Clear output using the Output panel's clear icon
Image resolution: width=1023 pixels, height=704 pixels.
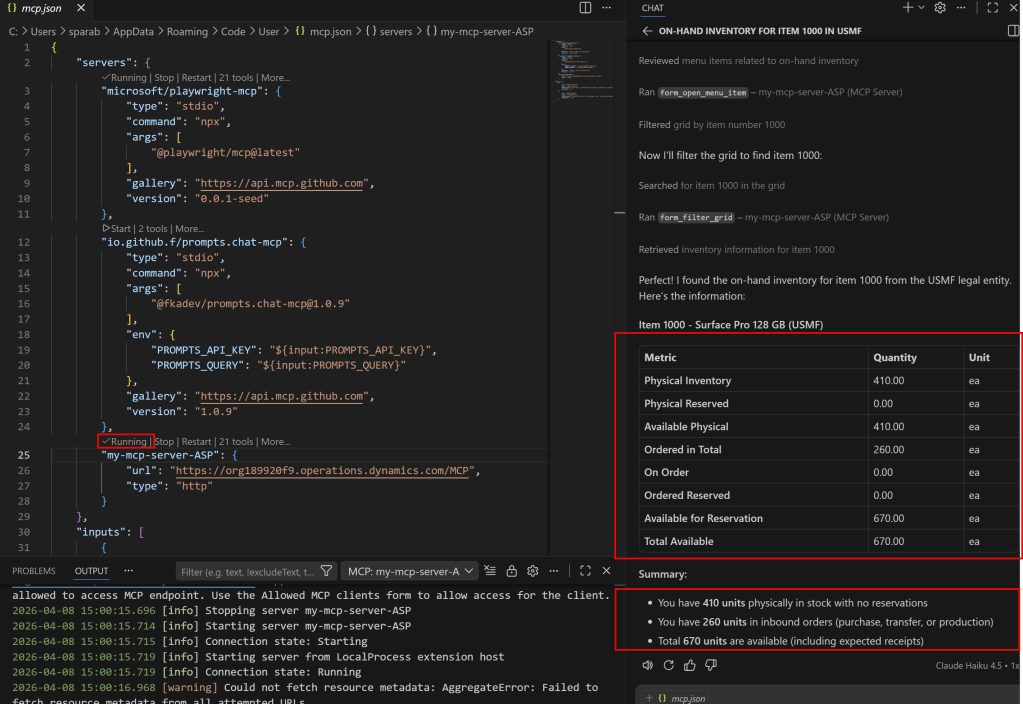(x=489, y=571)
